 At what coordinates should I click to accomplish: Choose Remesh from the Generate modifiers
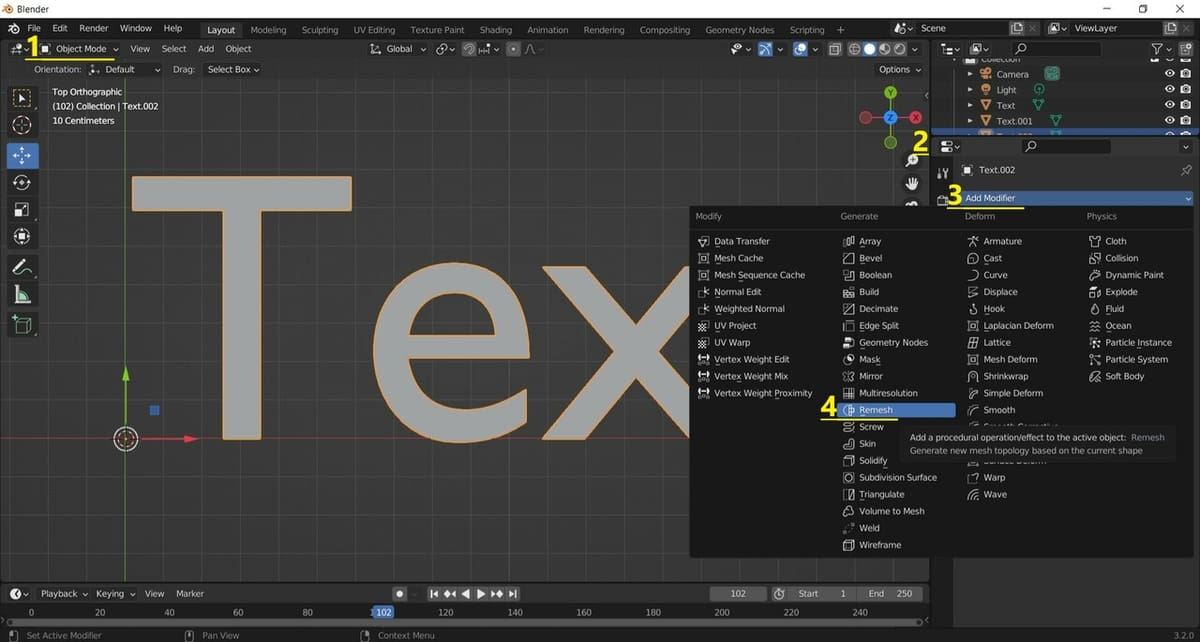(x=897, y=410)
